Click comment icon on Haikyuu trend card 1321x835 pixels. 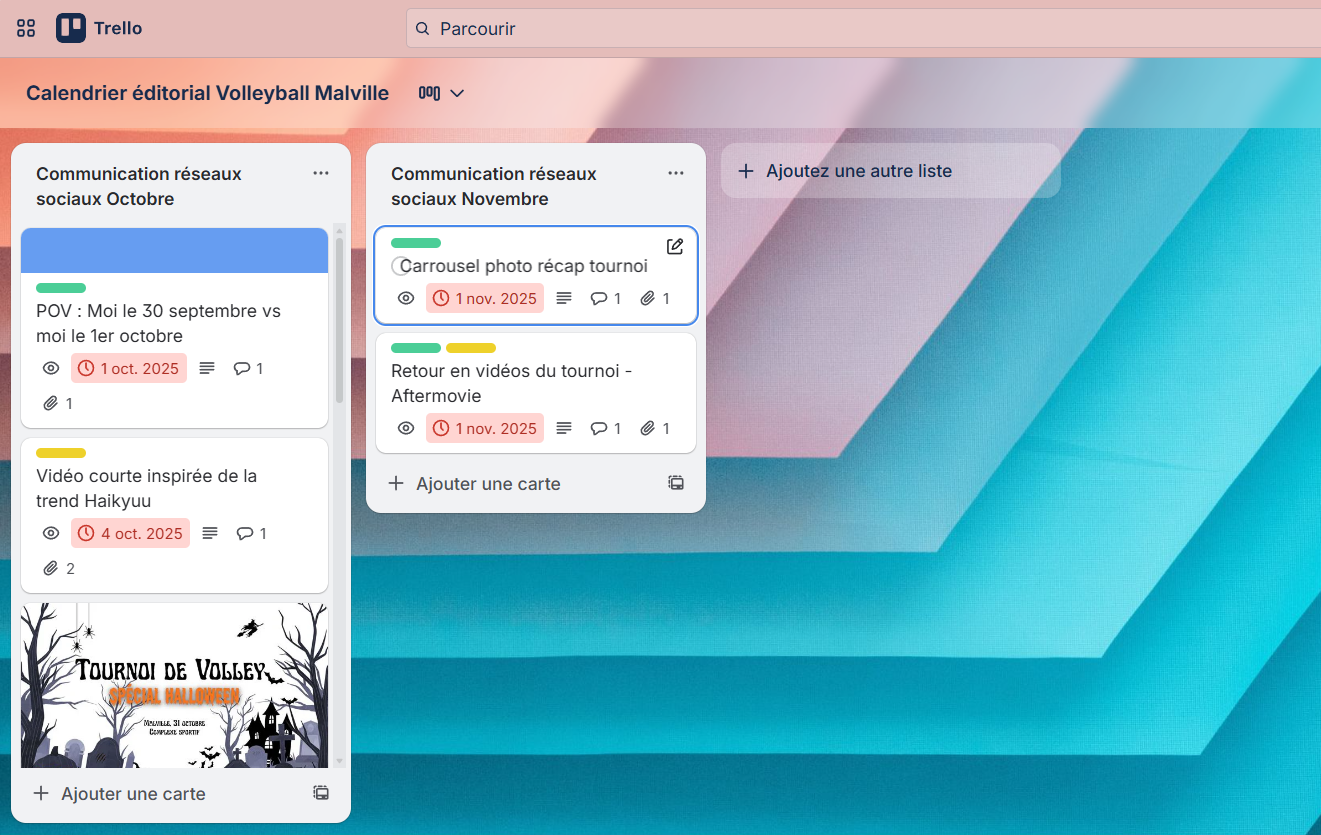(244, 533)
